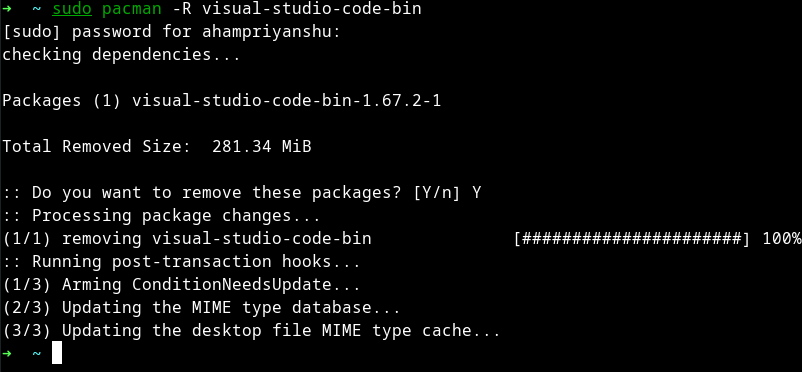Click the green arrow prompt on first line
Screen dimensions: 802x372
pyautogui.click(x=6, y=9)
